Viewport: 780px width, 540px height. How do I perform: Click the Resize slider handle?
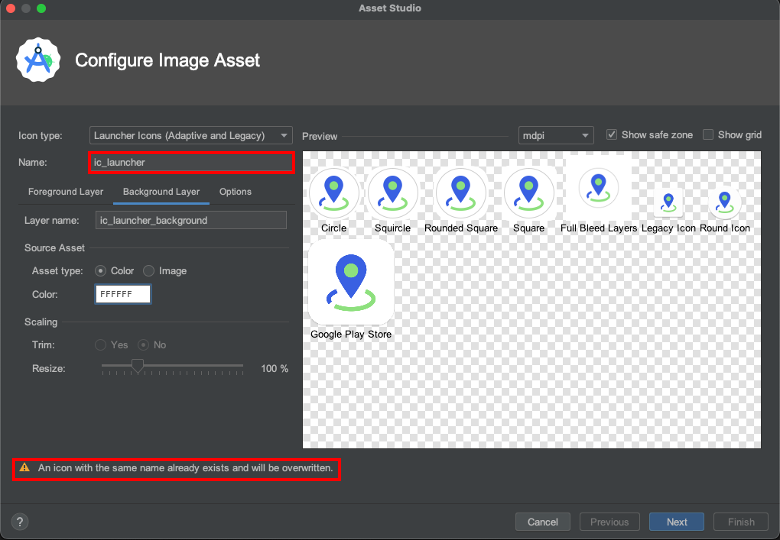tap(137, 366)
